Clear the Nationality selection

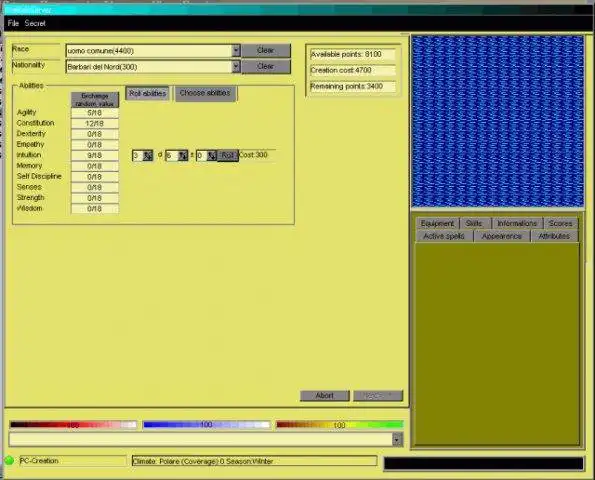pos(266,67)
